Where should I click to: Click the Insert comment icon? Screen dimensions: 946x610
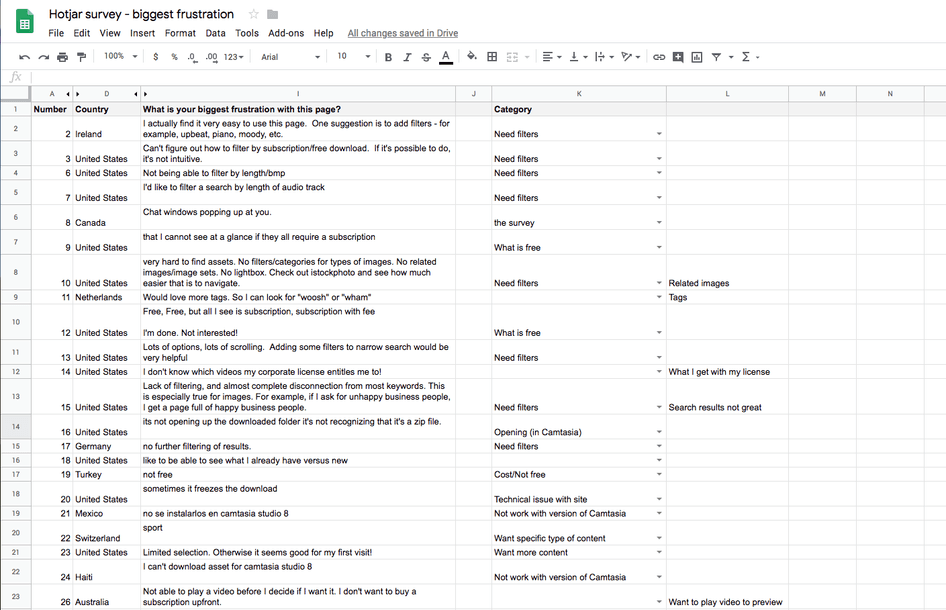[678, 57]
